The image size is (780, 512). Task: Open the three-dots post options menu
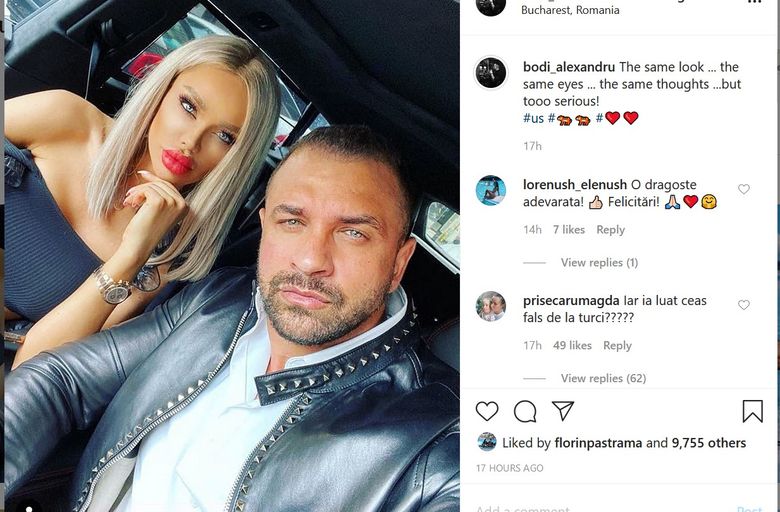755,2
